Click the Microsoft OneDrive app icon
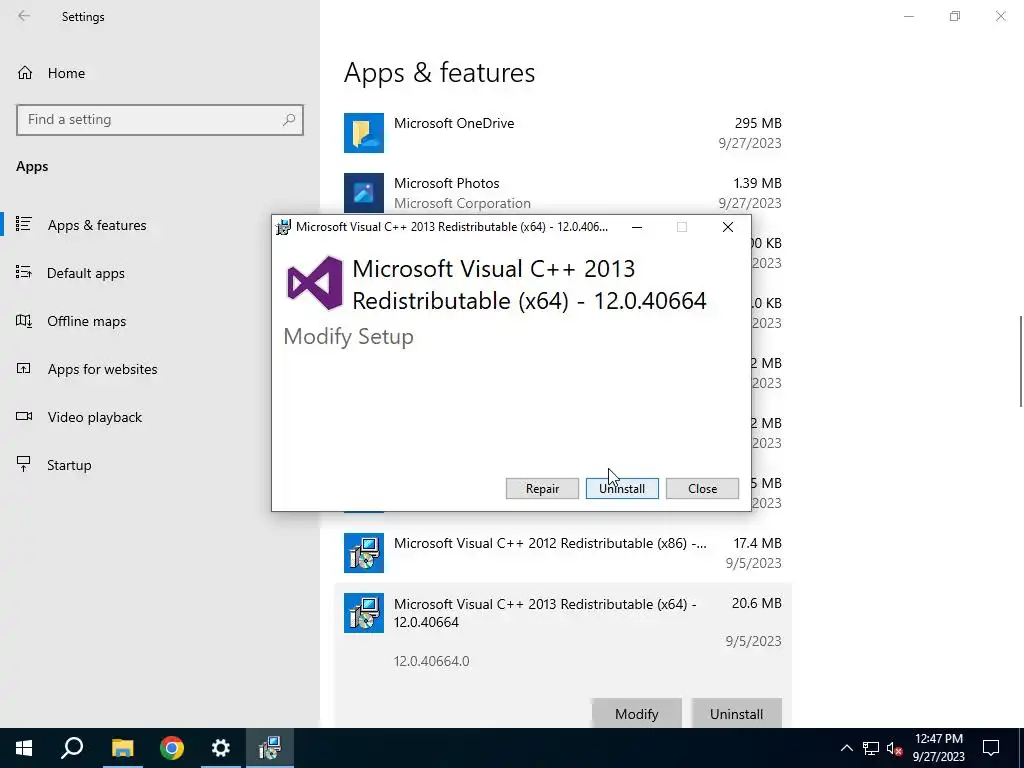 click(x=364, y=133)
